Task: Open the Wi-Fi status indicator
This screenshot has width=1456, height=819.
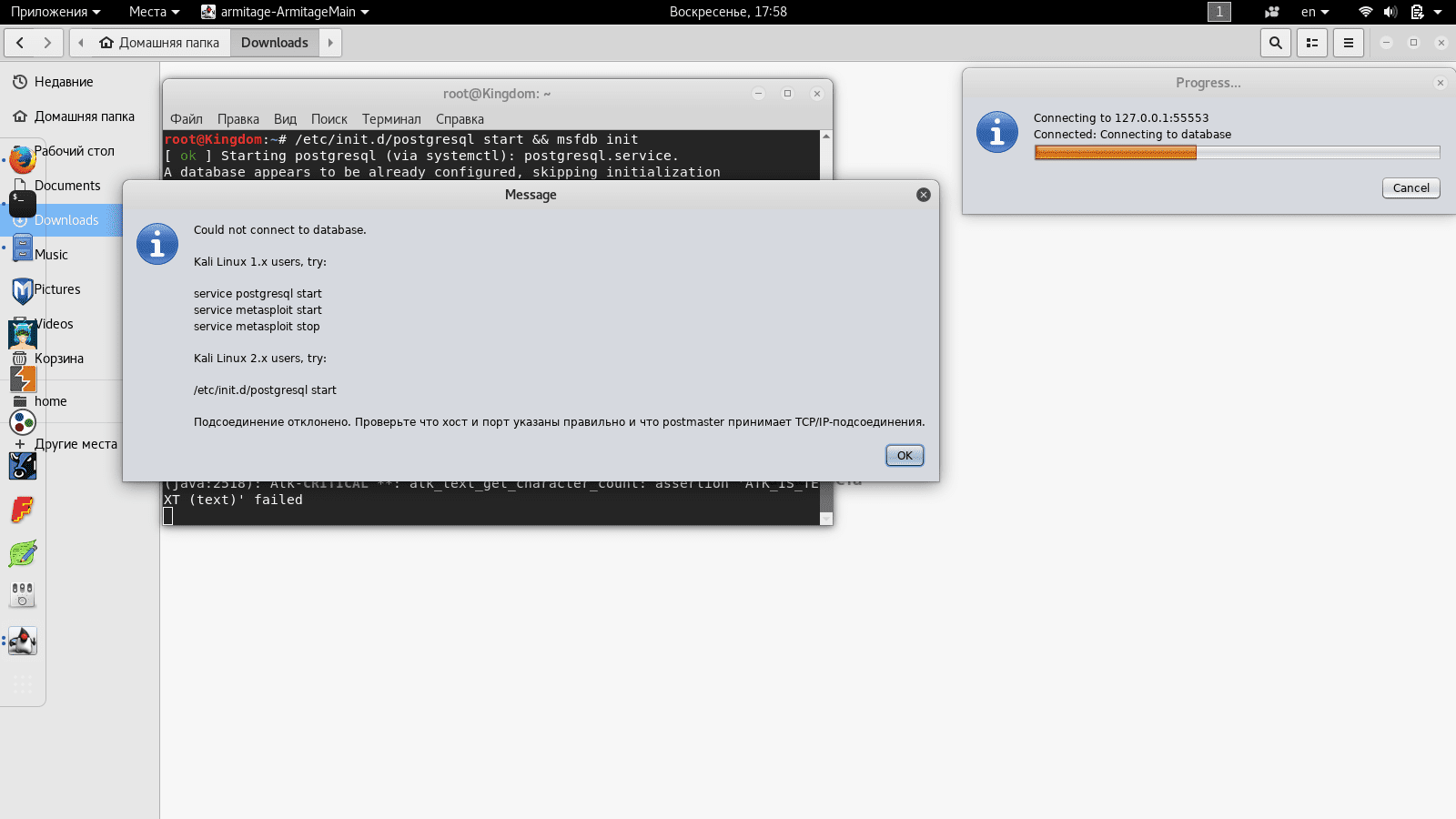Action: [1365, 12]
